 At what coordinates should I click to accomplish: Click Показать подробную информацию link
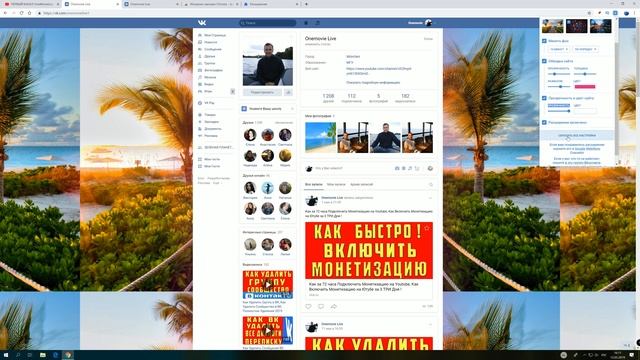pyautogui.click(x=373, y=82)
